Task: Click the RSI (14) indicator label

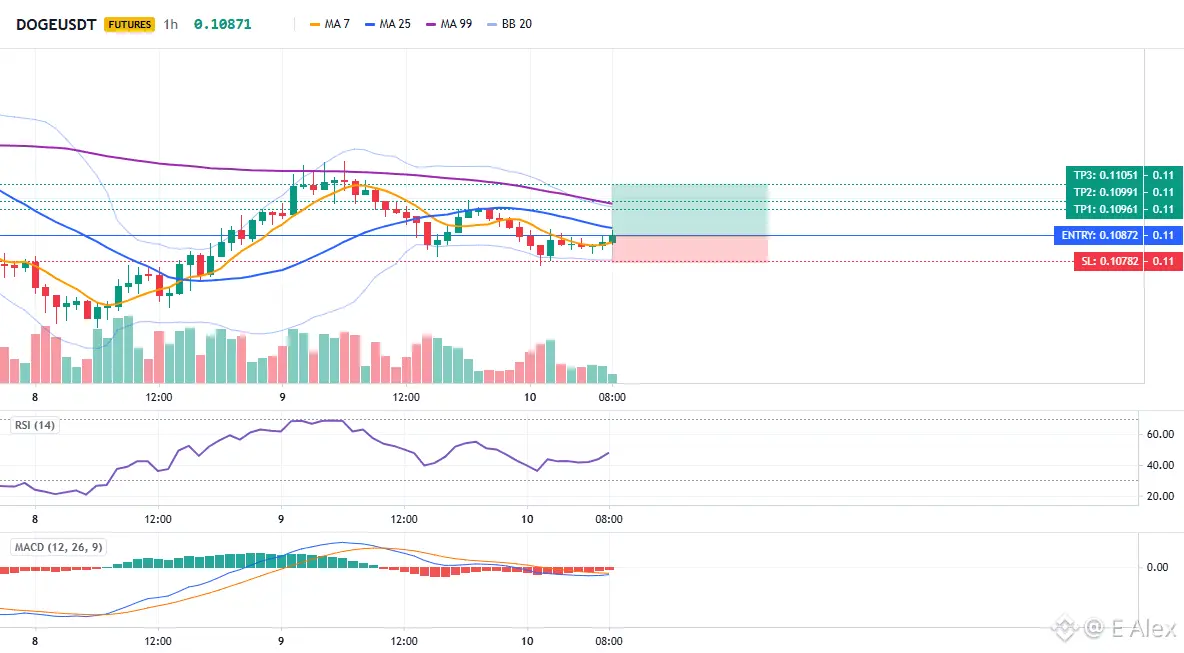Action: pos(35,425)
